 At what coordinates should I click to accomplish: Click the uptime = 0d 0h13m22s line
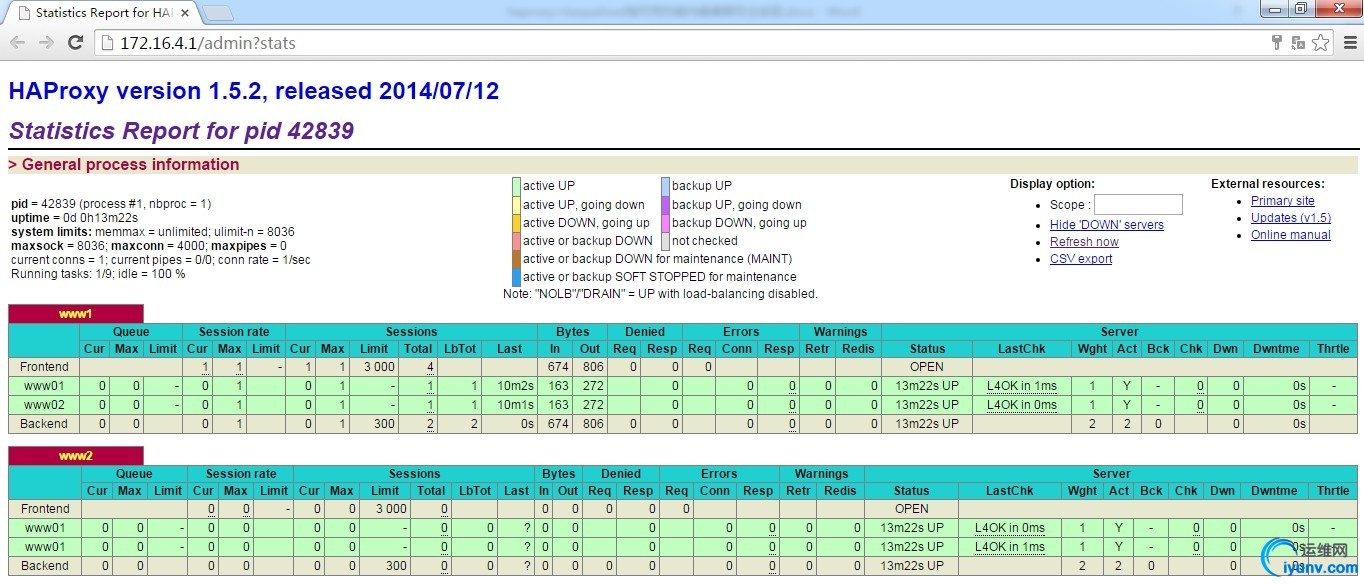point(74,217)
